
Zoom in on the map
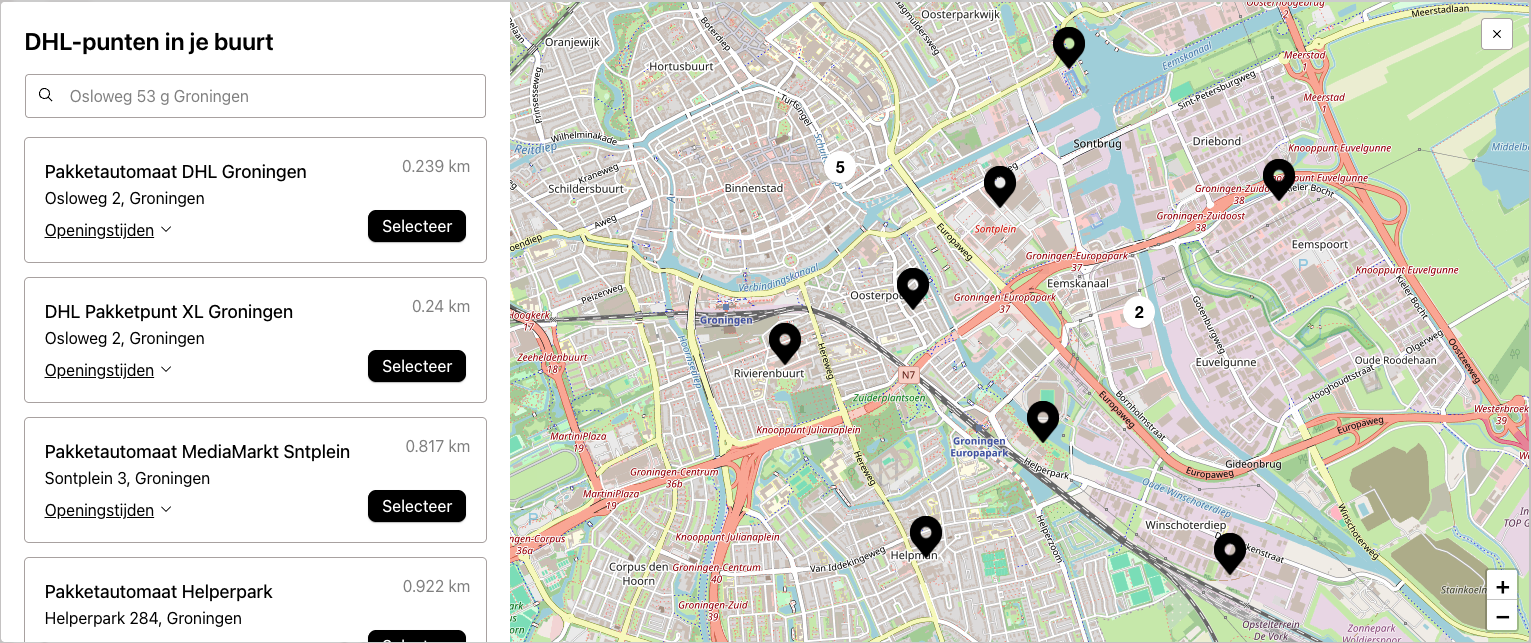[x=1502, y=587]
